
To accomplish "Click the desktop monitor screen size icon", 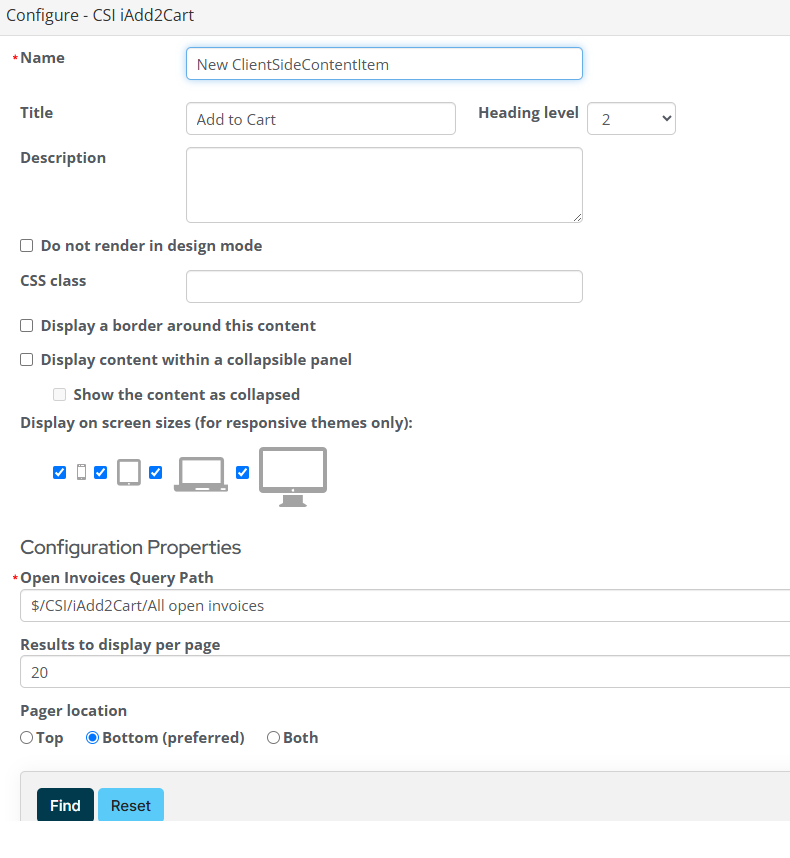I will click(293, 476).
